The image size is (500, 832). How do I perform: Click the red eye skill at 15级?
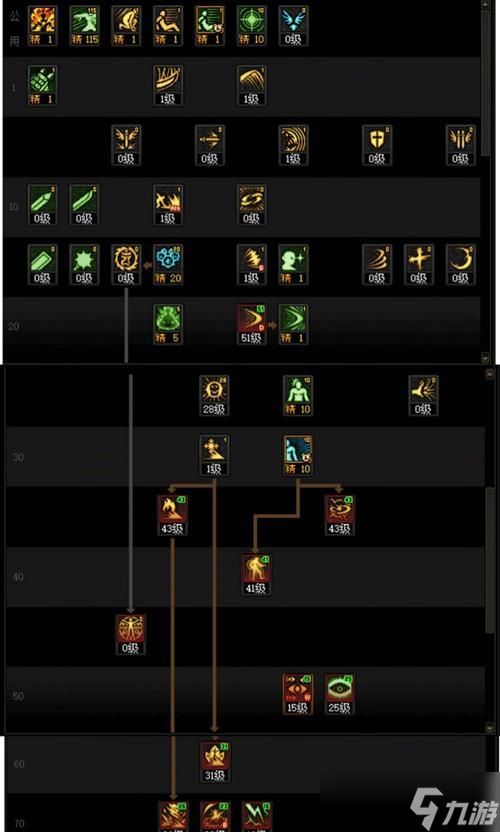point(298,694)
